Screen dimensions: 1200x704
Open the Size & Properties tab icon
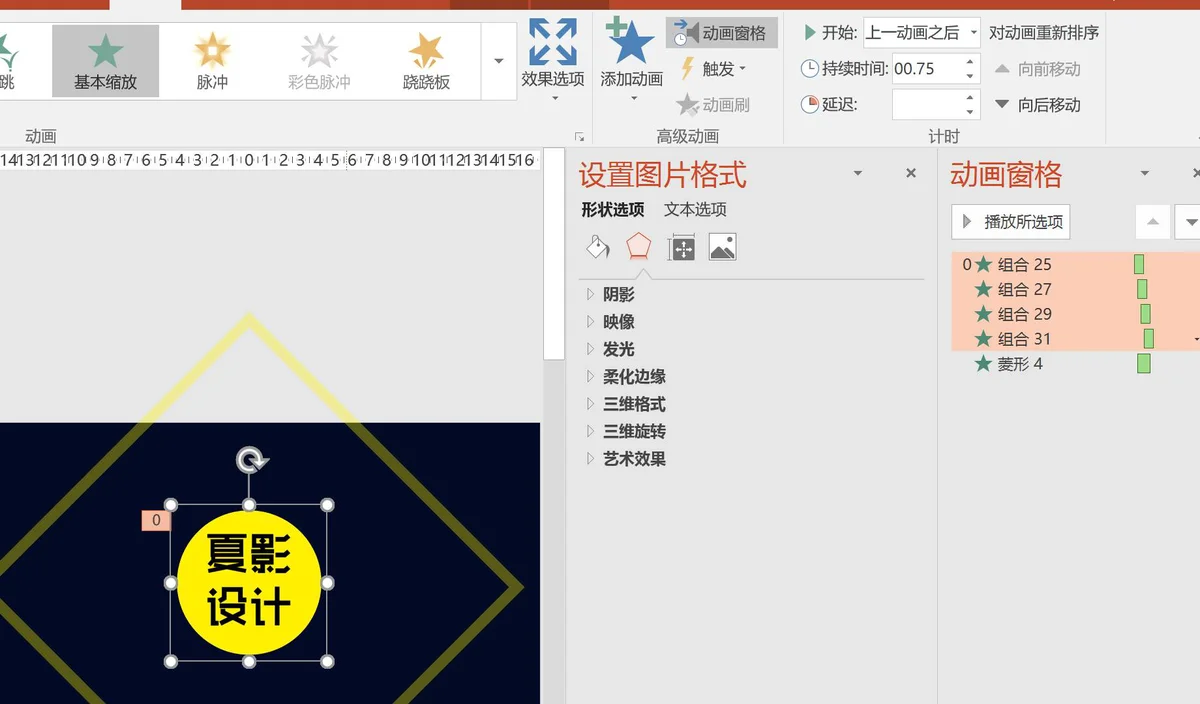(x=681, y=247)
